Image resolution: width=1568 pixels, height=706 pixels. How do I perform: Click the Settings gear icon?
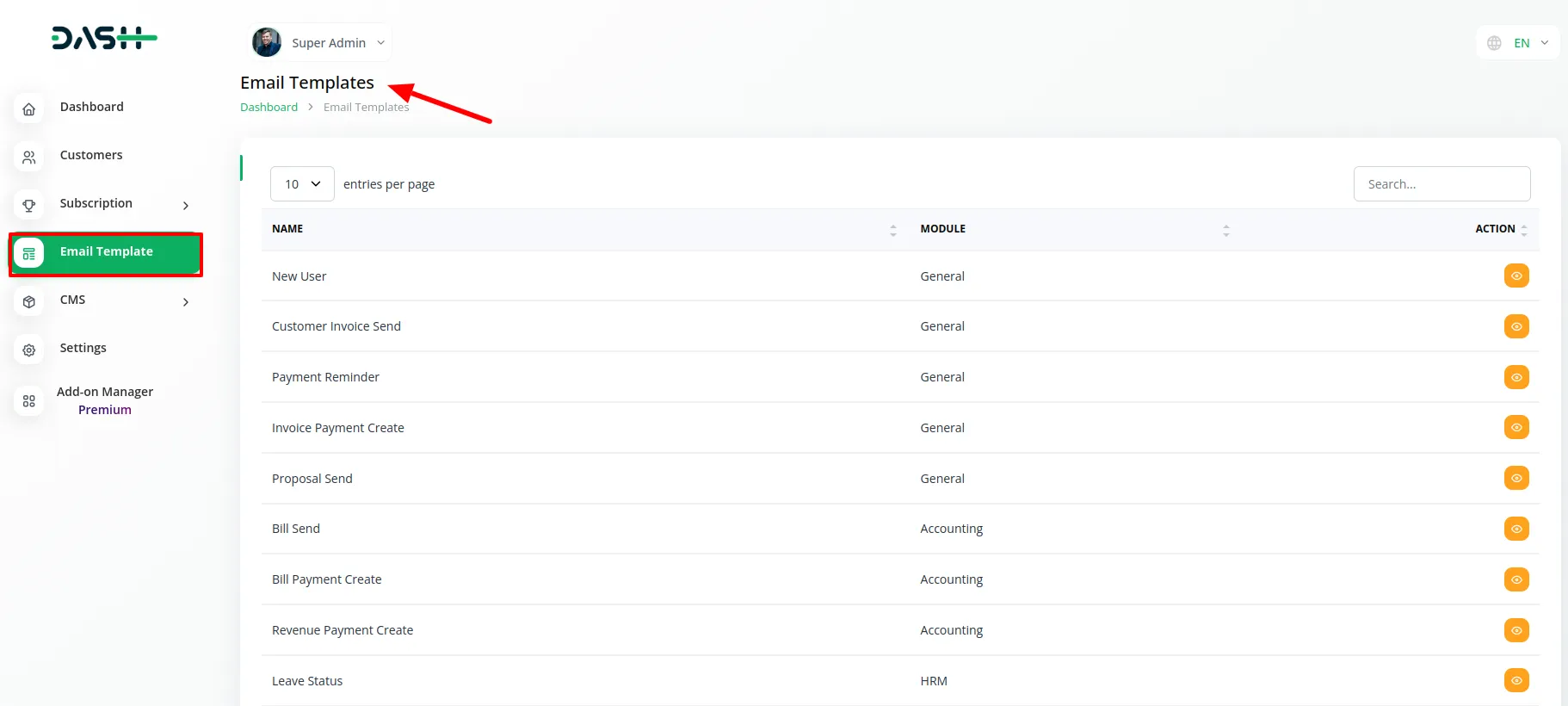pos(29,350)
